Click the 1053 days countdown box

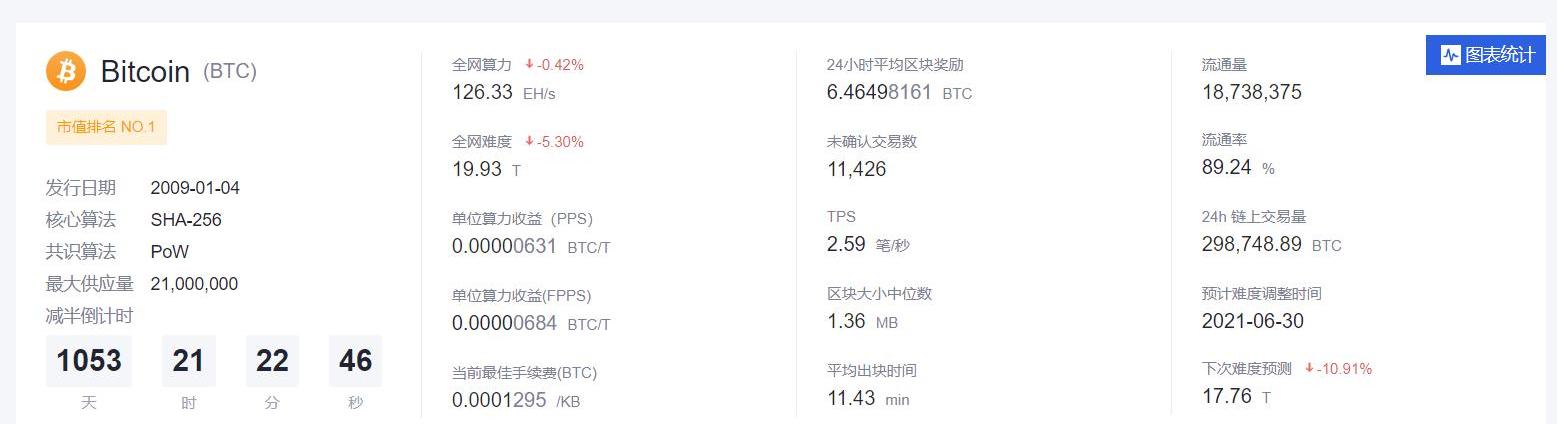(89, 361)
